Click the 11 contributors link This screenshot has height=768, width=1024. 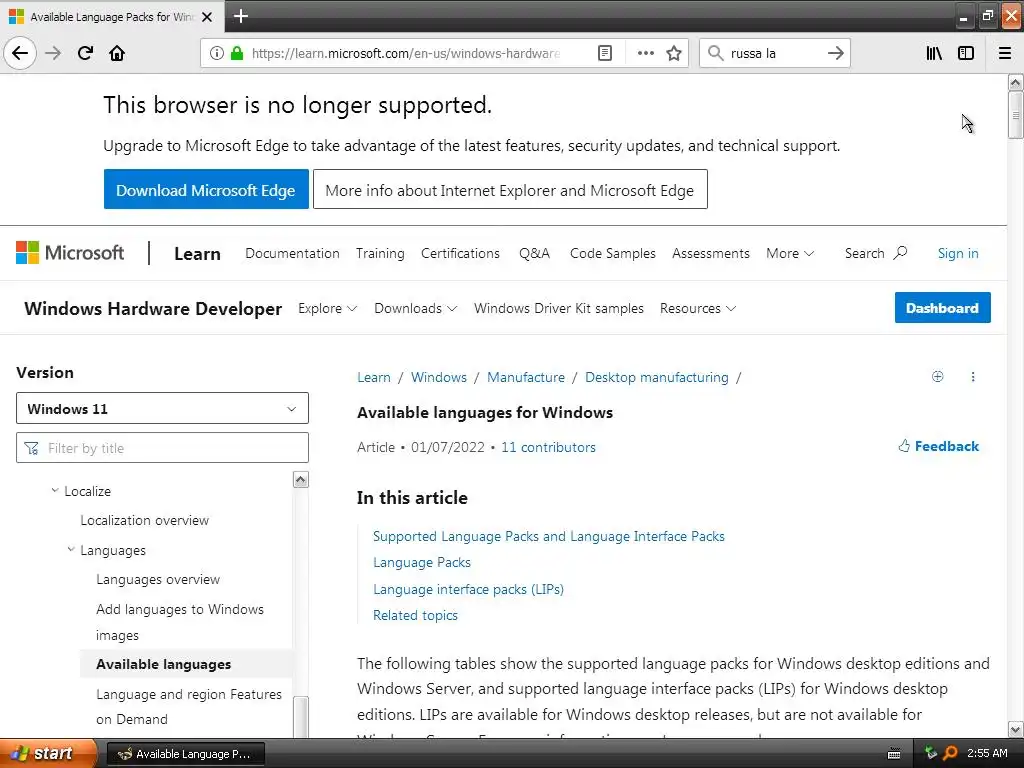click(548, 447)
